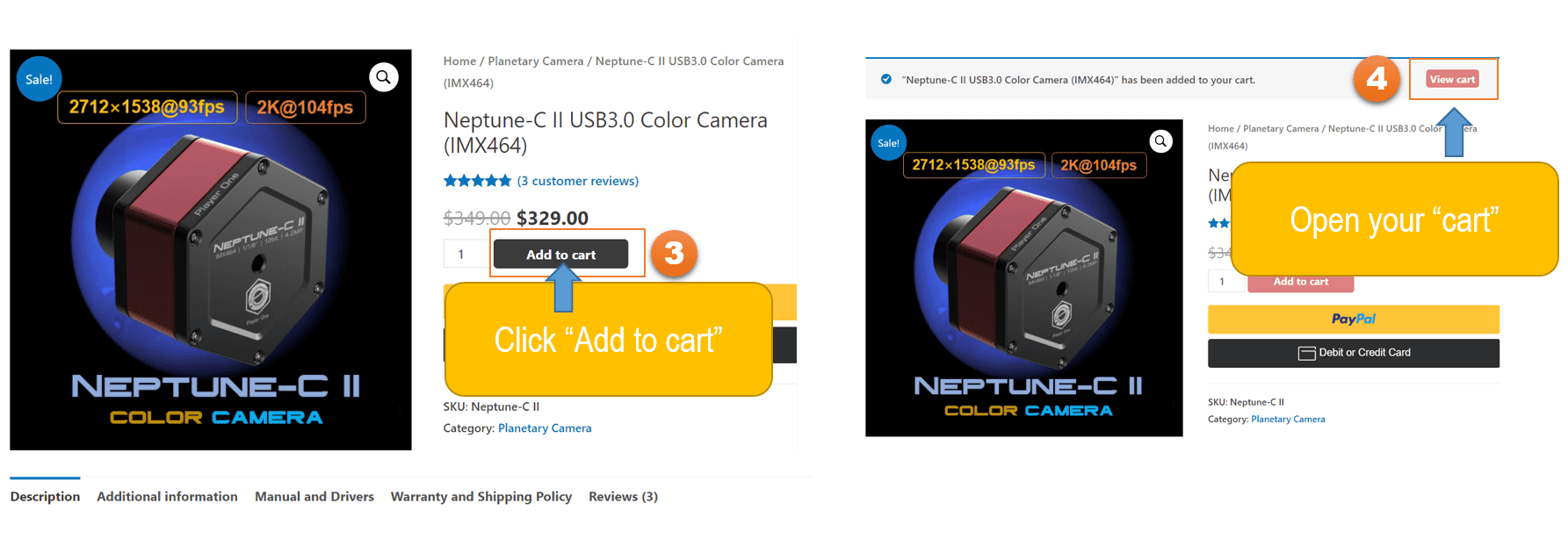Click the quantity input field
The image size is (1568, 539).
(464, 254)
